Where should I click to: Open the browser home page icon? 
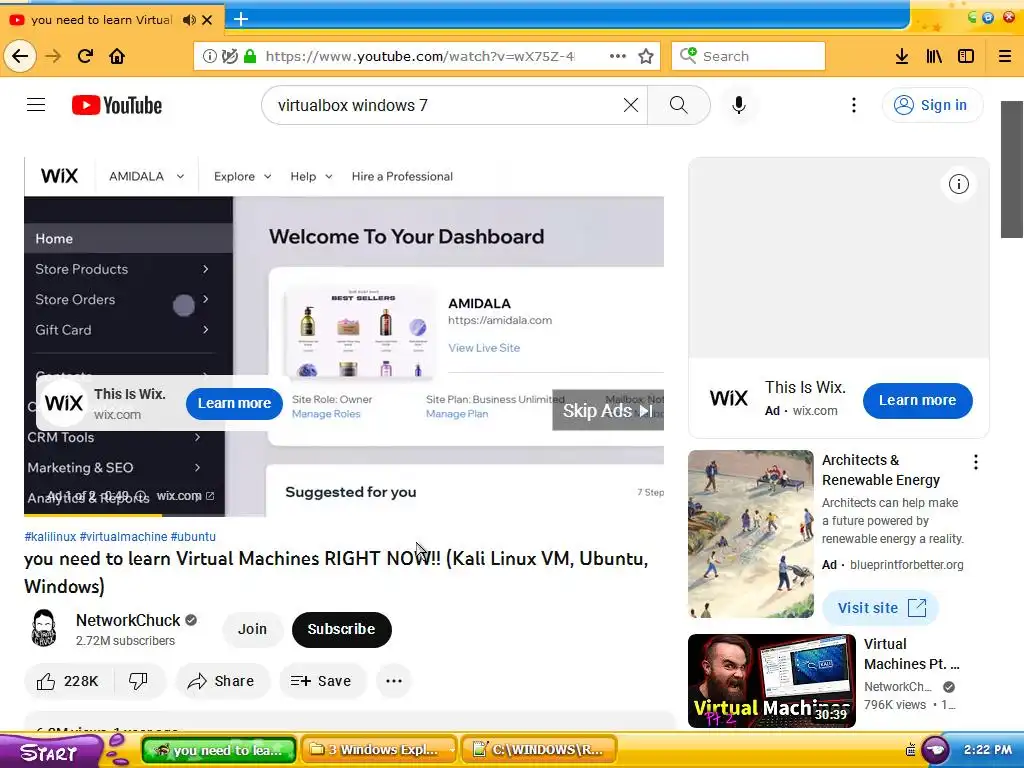point(117,56)
